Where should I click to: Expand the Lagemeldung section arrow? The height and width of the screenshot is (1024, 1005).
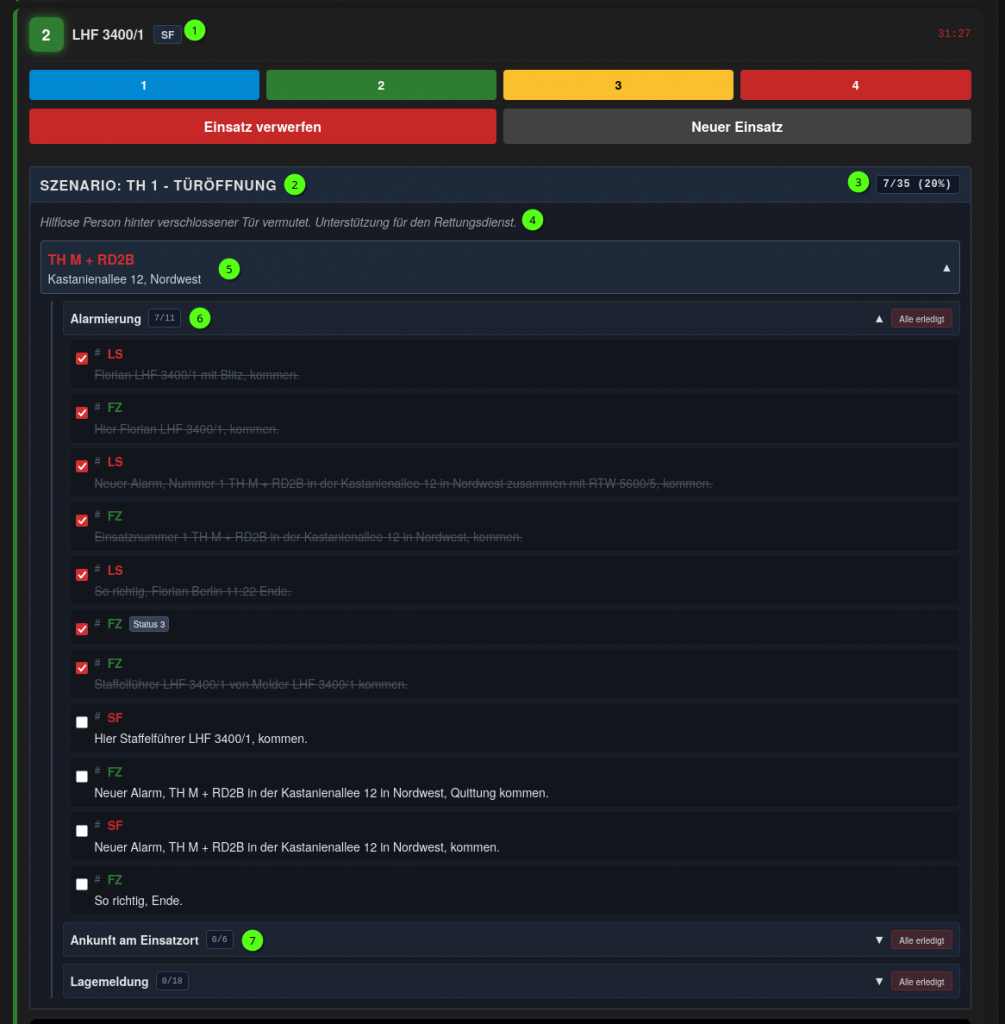tap(879, 982)
